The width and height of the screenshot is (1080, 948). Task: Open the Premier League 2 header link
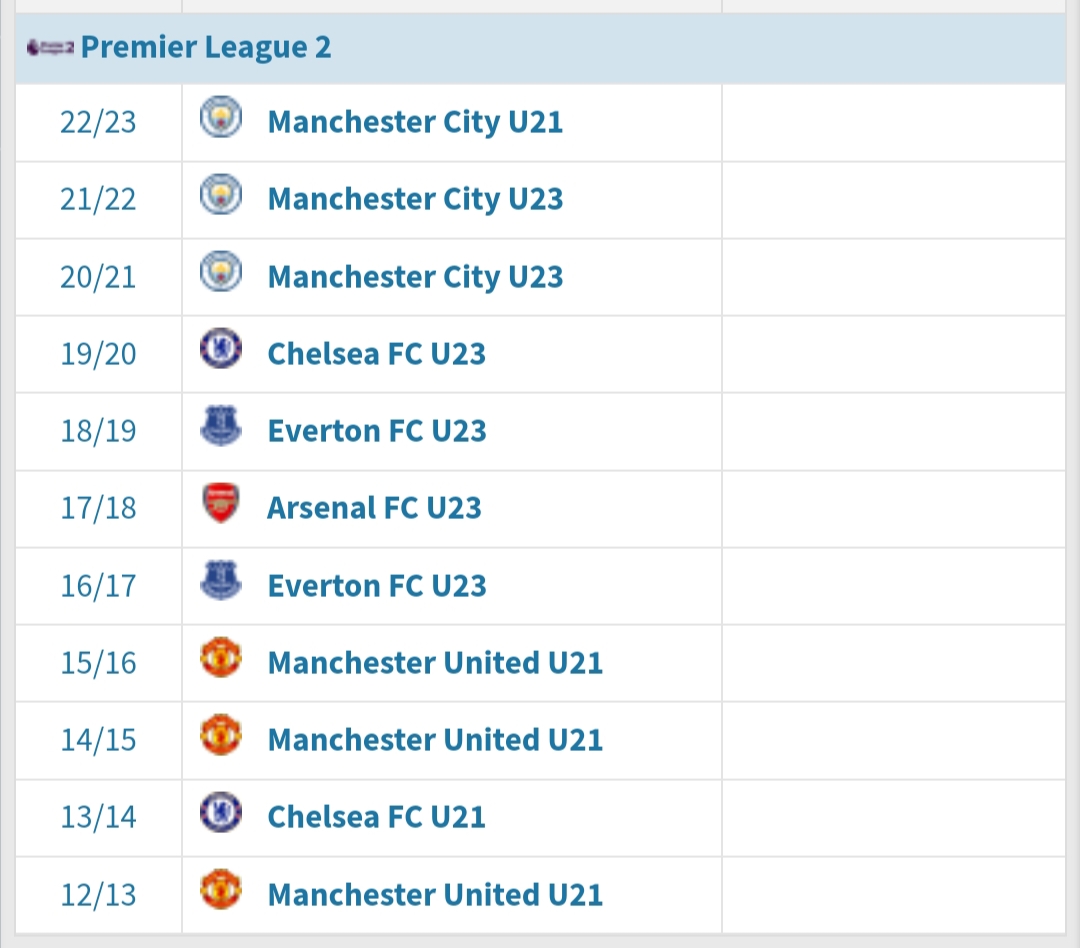tap(206, 48)
